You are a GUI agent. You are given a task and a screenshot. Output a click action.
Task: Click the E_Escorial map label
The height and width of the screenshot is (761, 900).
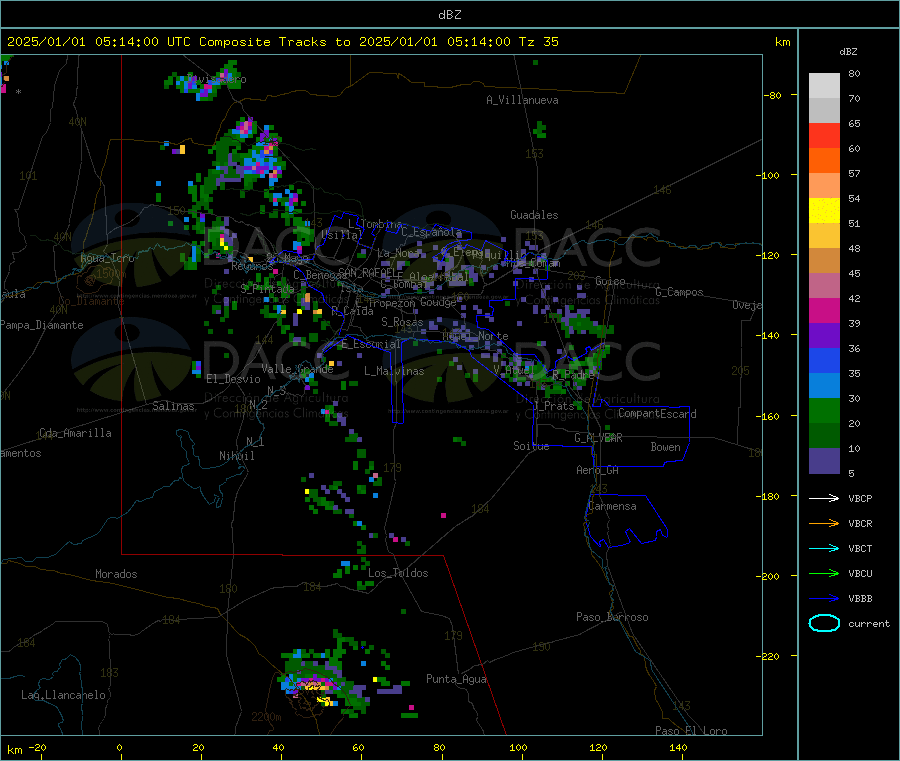pos(371,344)
